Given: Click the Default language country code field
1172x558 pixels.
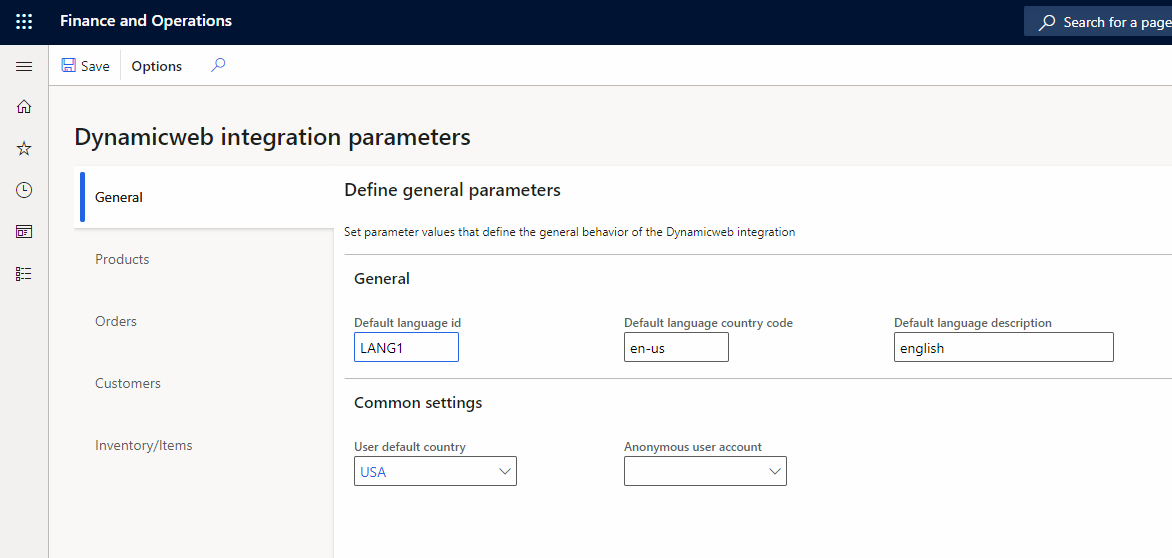Looking at the screenshot, I should [x=676, y=348].
